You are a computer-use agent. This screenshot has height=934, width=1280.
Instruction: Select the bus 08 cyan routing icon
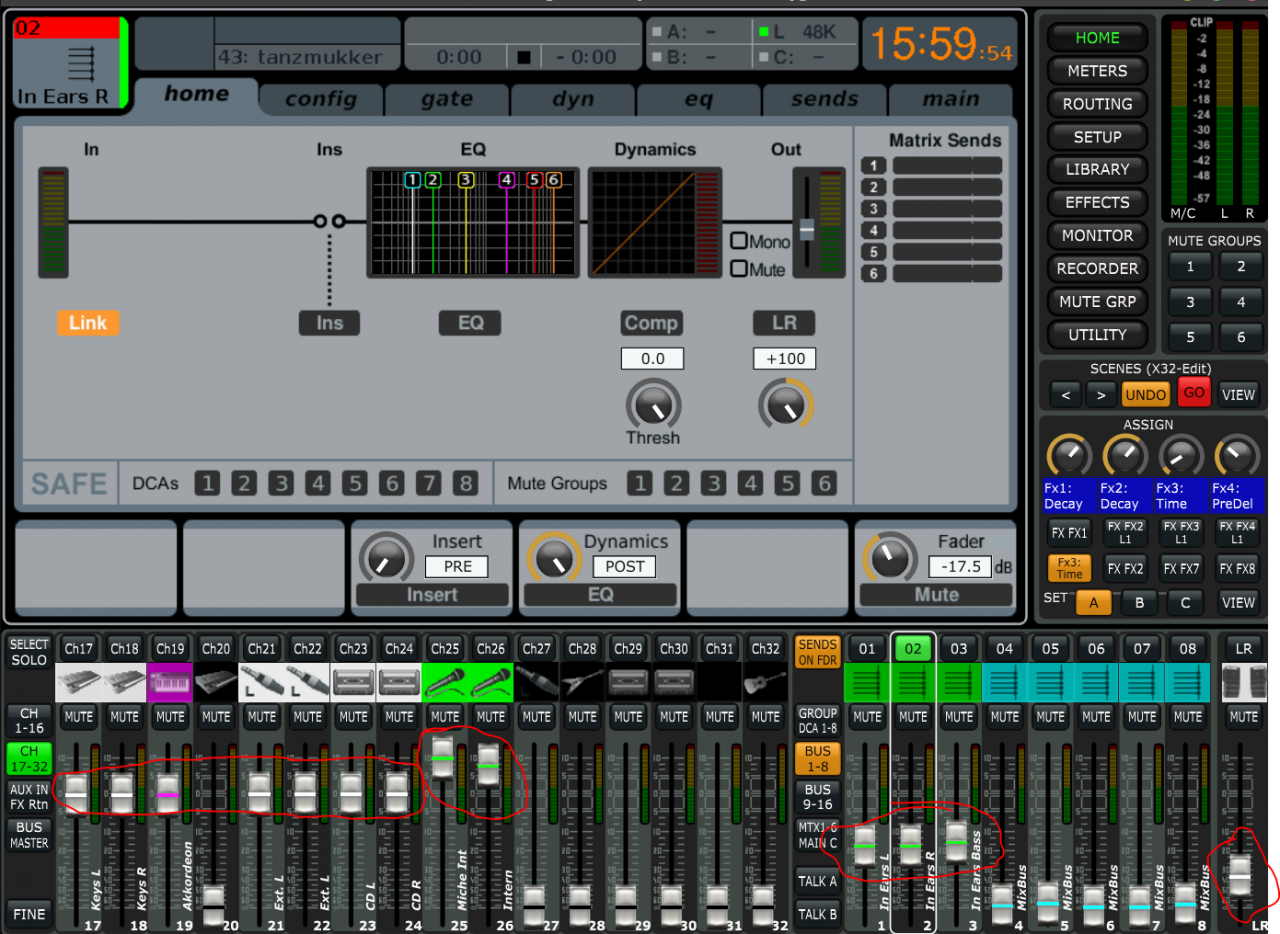[x=1188, y=682]
